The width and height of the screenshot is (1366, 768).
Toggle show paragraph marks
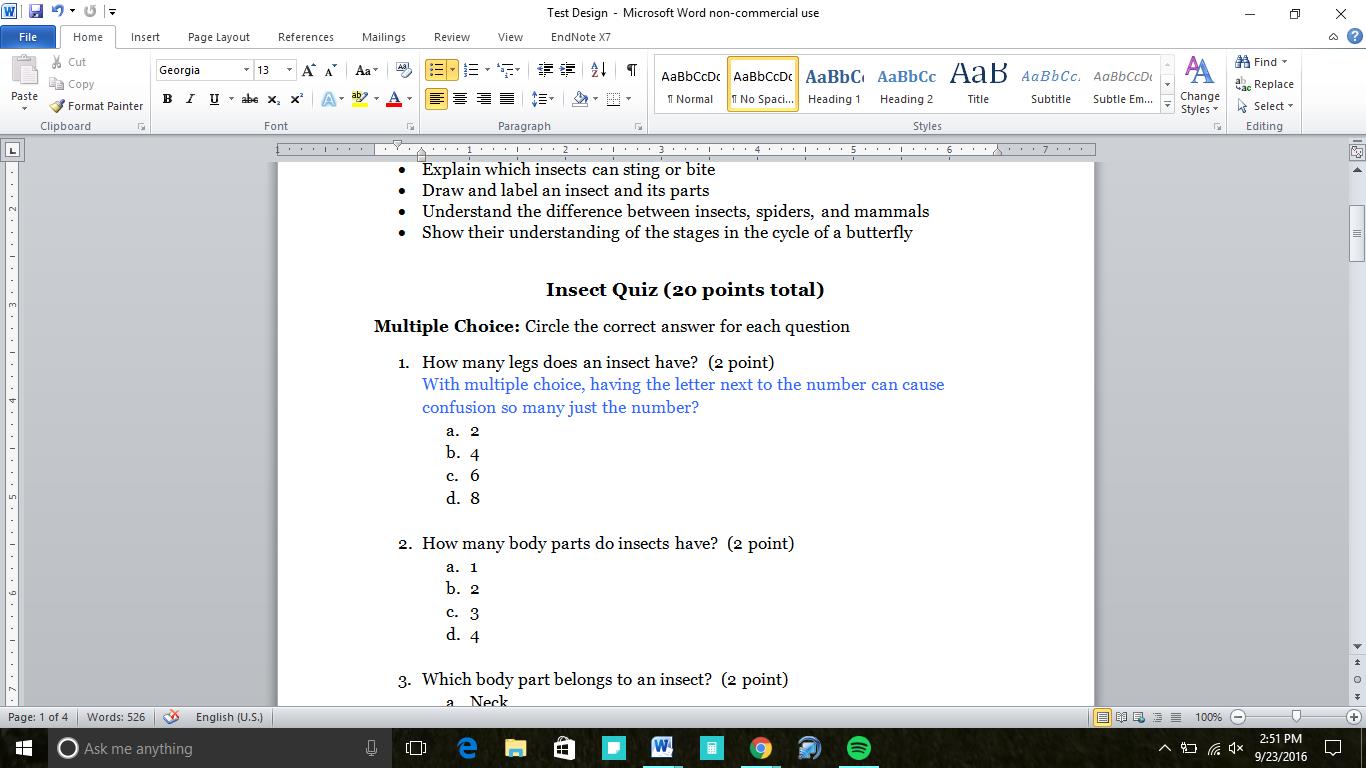(x=631, y=70)
